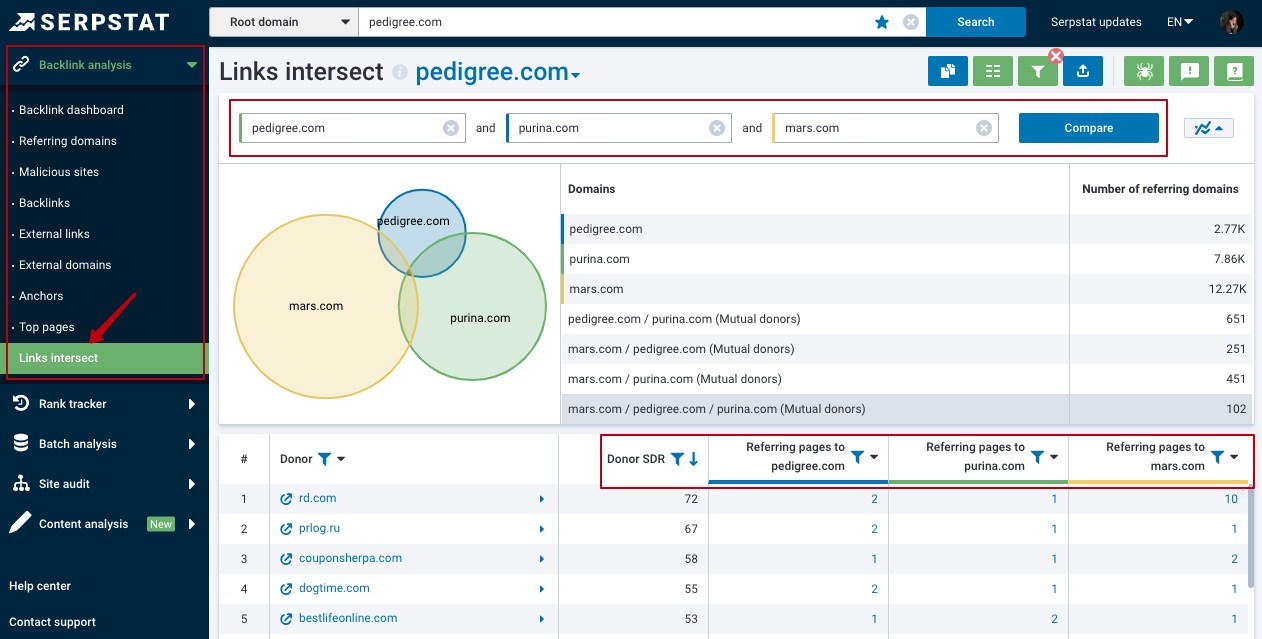1262x639 pixels.
Task: Click the info icon next to Links intersect
Action: pos(400,73)
